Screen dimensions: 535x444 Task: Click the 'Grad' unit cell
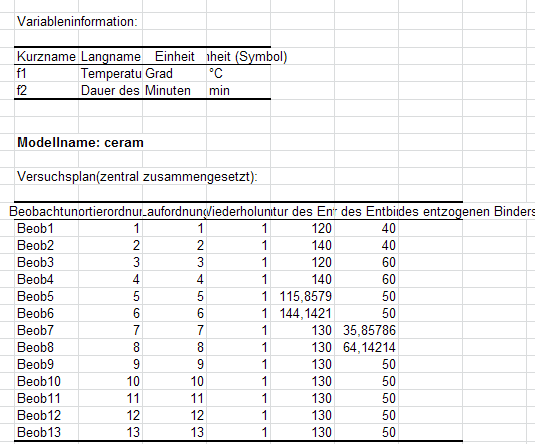(174, 73)
